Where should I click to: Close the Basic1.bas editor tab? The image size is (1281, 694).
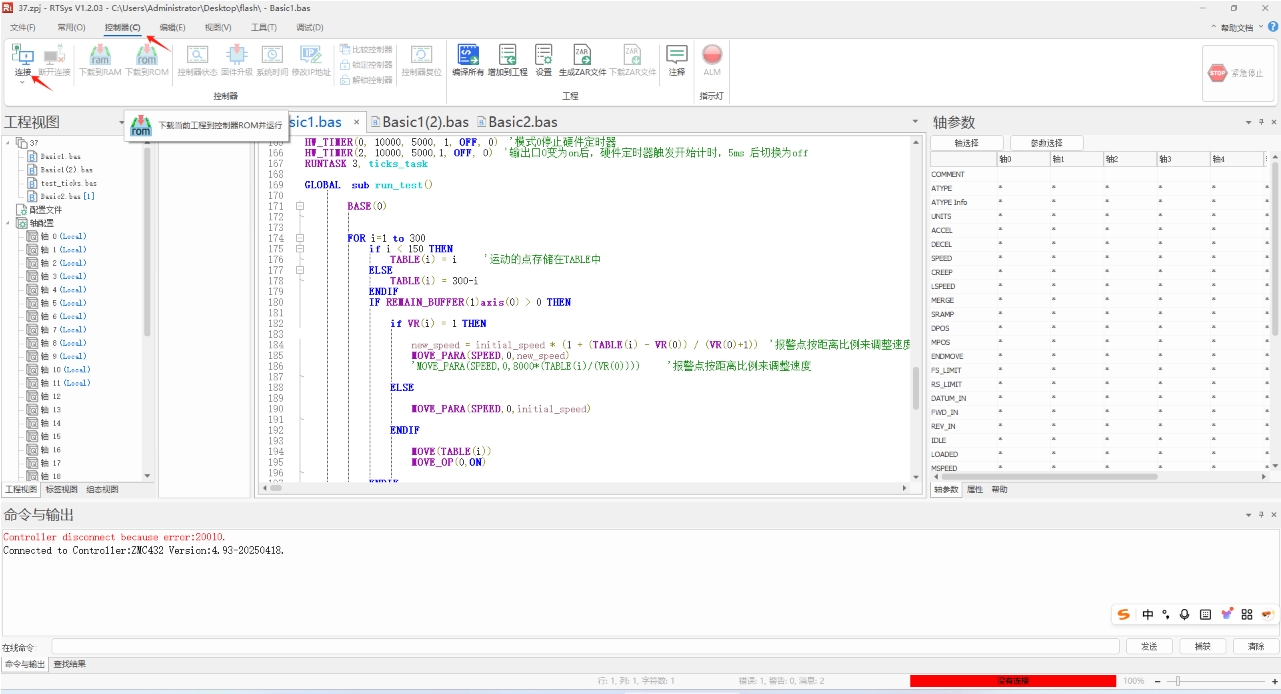point(356,122)
